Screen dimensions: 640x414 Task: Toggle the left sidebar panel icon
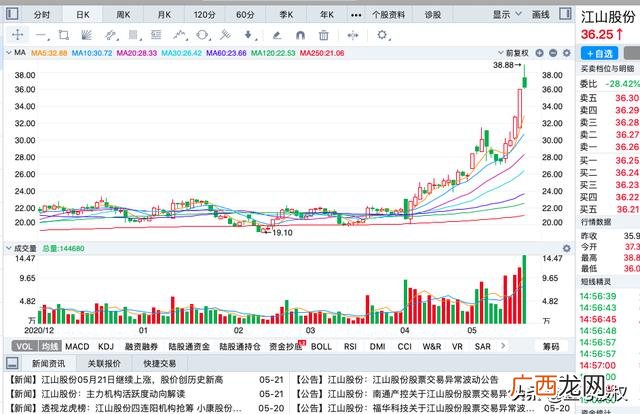coord(12,14)
